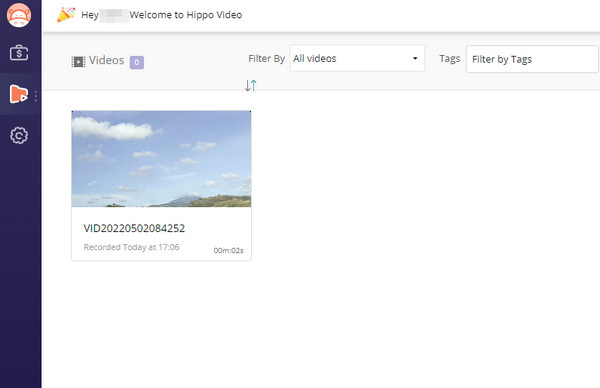600x388 pixels.
Task: Click the Videos heading label
Action: click(106, 60)
